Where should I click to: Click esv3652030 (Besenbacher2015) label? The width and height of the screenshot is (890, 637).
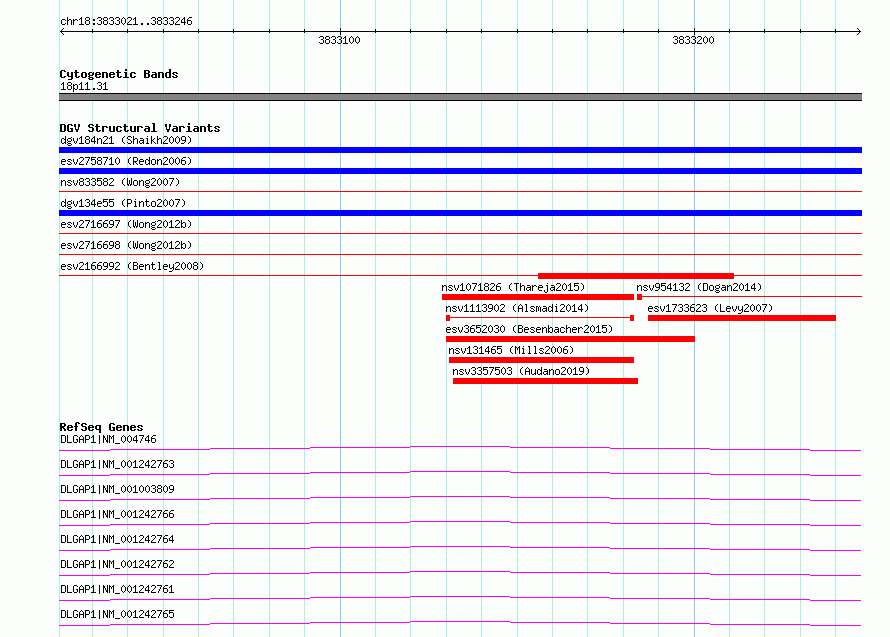[529, 329]
